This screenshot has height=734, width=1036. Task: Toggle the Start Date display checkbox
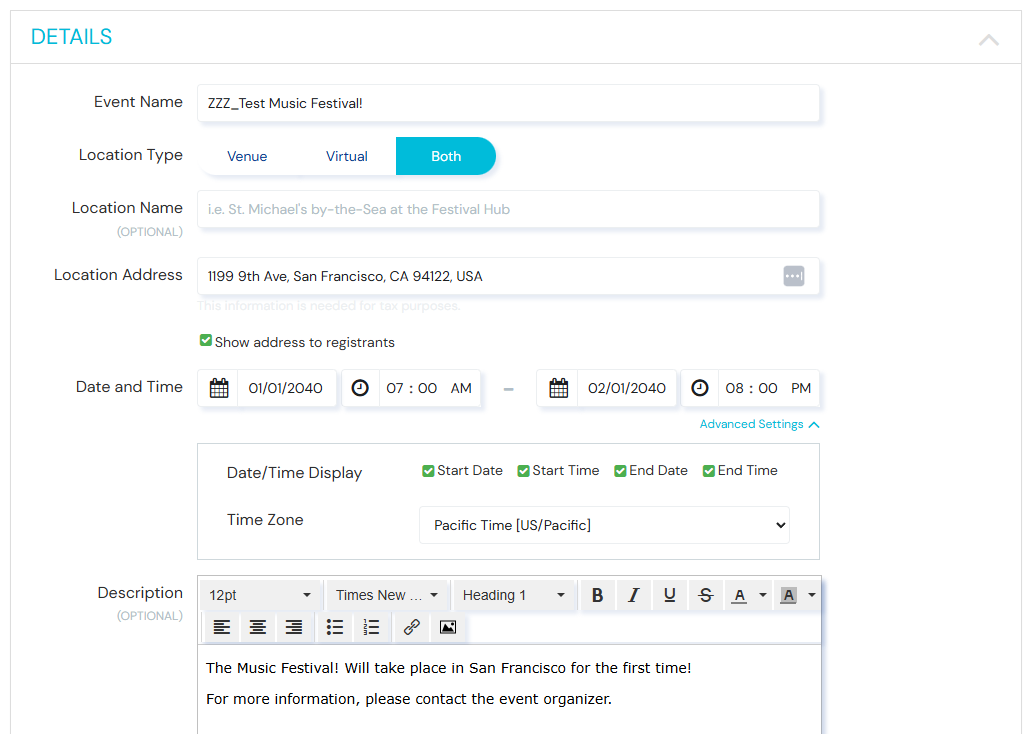[428, 471]
